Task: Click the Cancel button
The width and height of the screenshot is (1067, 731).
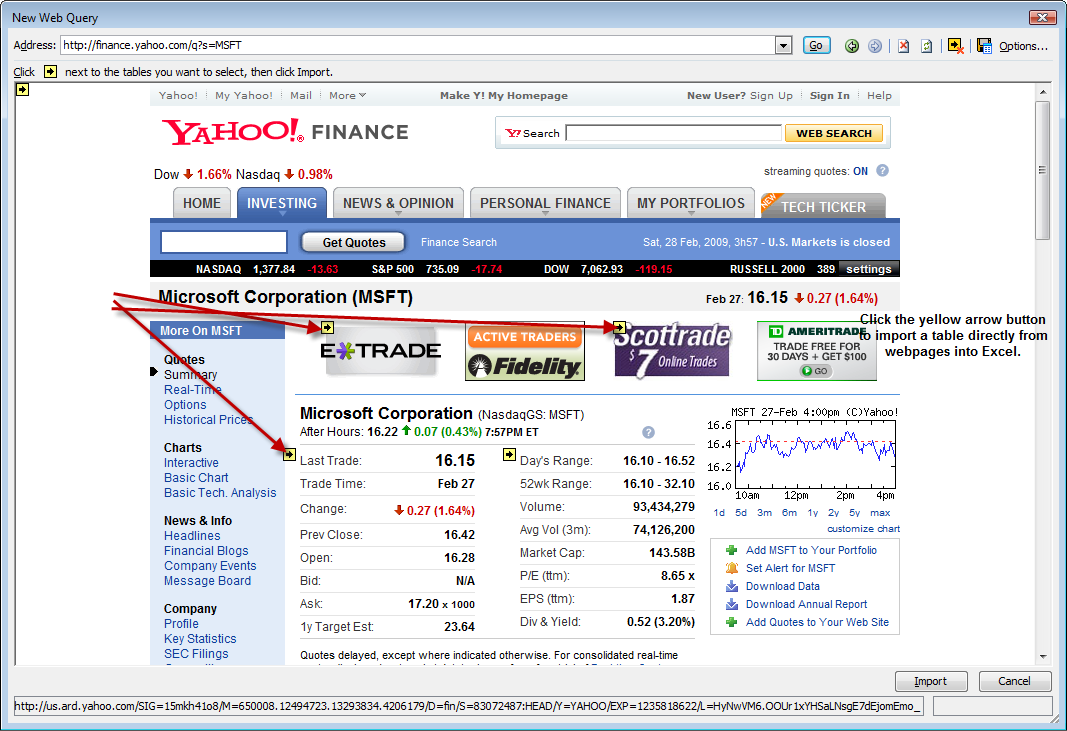Action: point(1014,681)
